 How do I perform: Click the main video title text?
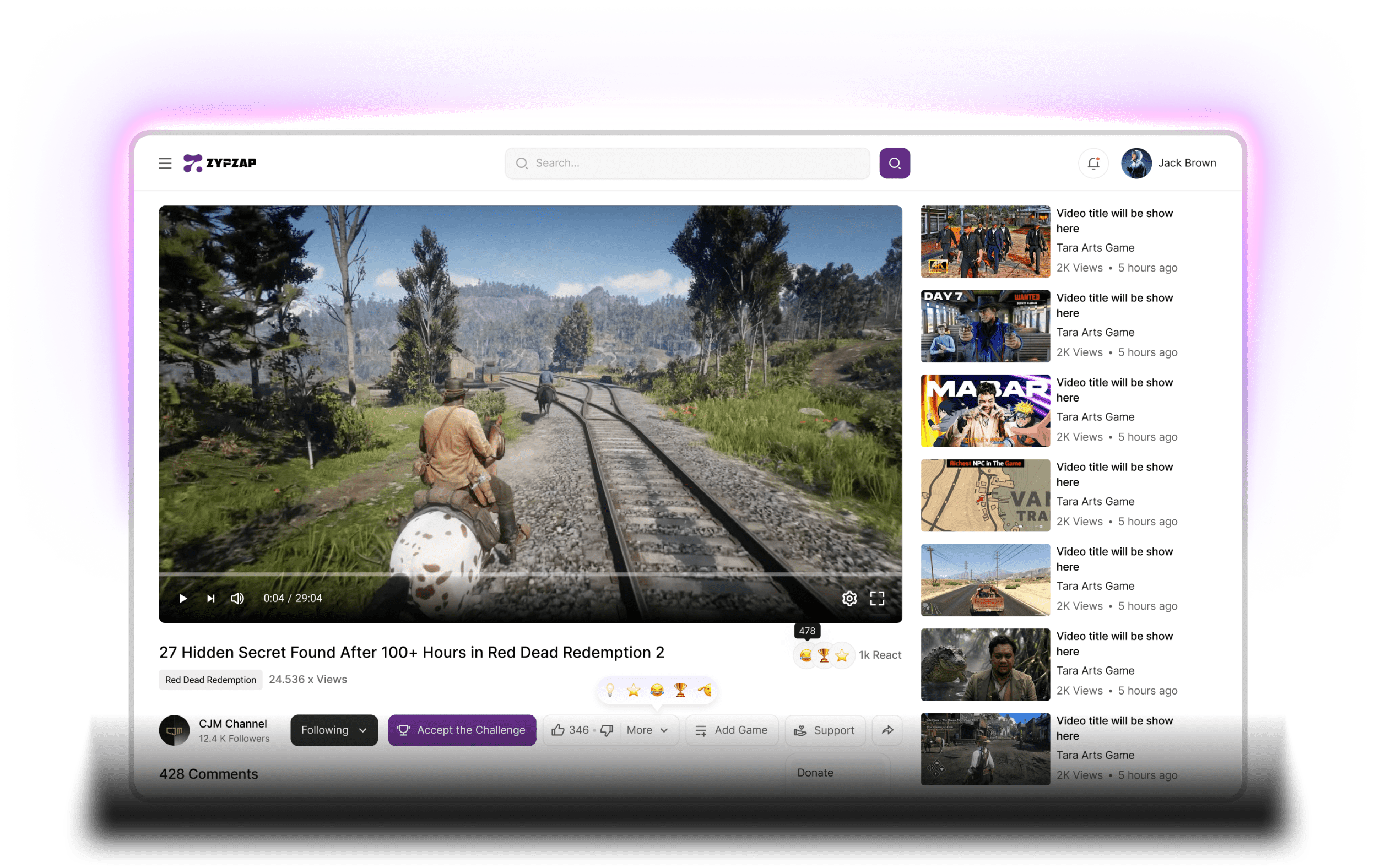[x=412, y=652]
